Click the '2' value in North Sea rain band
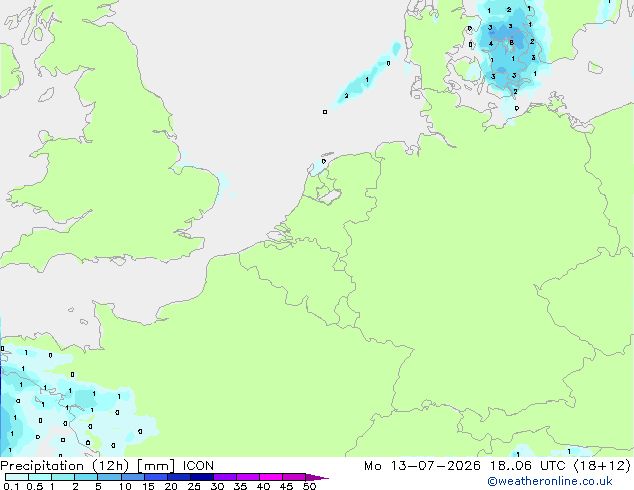This screenshot has height=490, width=634. coord(346,96)
